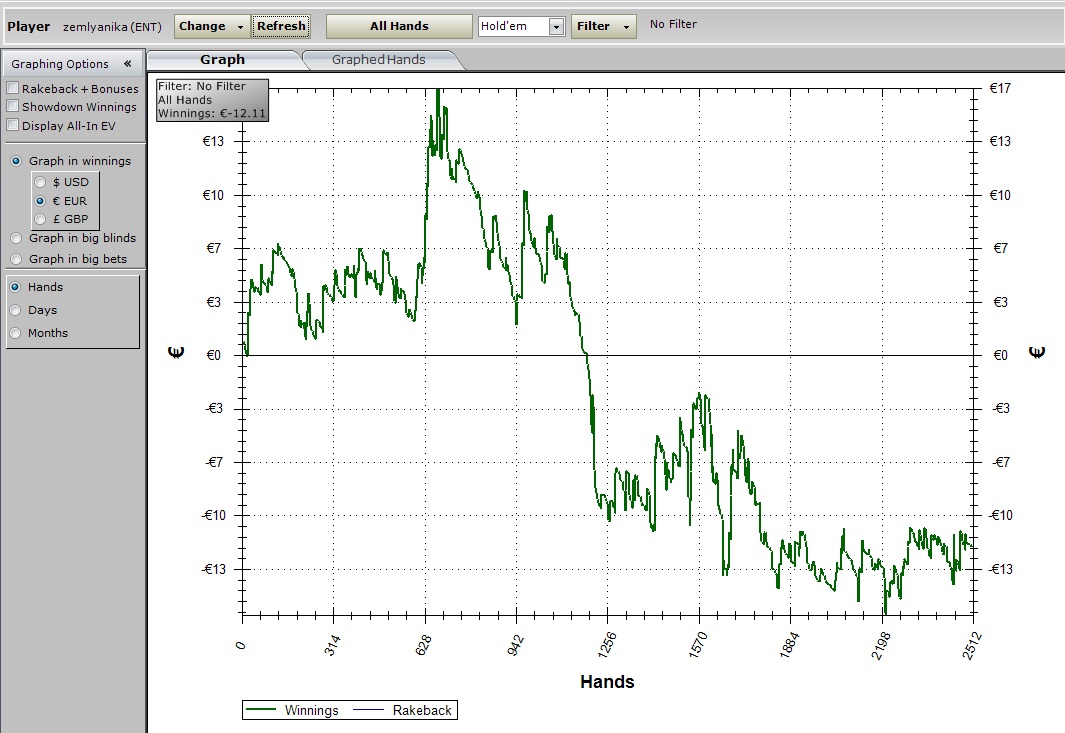Select the £ GBP currency option
This screenshot has width=1065, height=733.
(40, 219)
